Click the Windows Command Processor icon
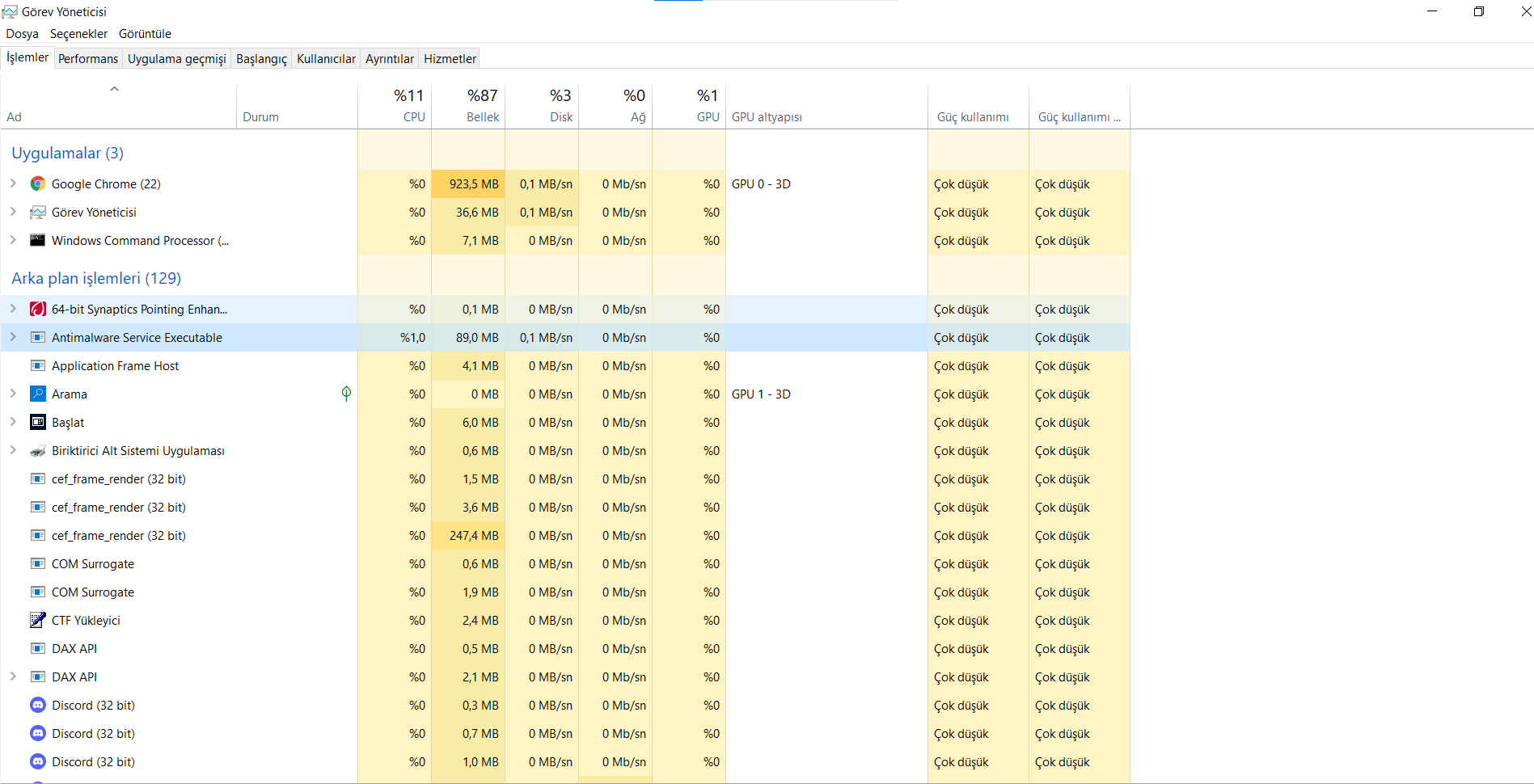The image size is (1534, 784). (37, 240)
